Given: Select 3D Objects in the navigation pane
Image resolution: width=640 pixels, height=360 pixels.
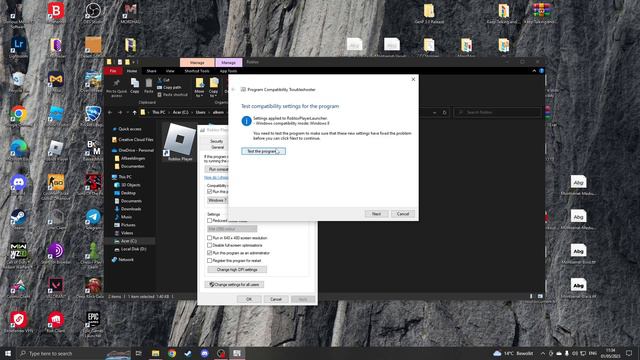Looking at the screenshot, I should click(127, 185).
